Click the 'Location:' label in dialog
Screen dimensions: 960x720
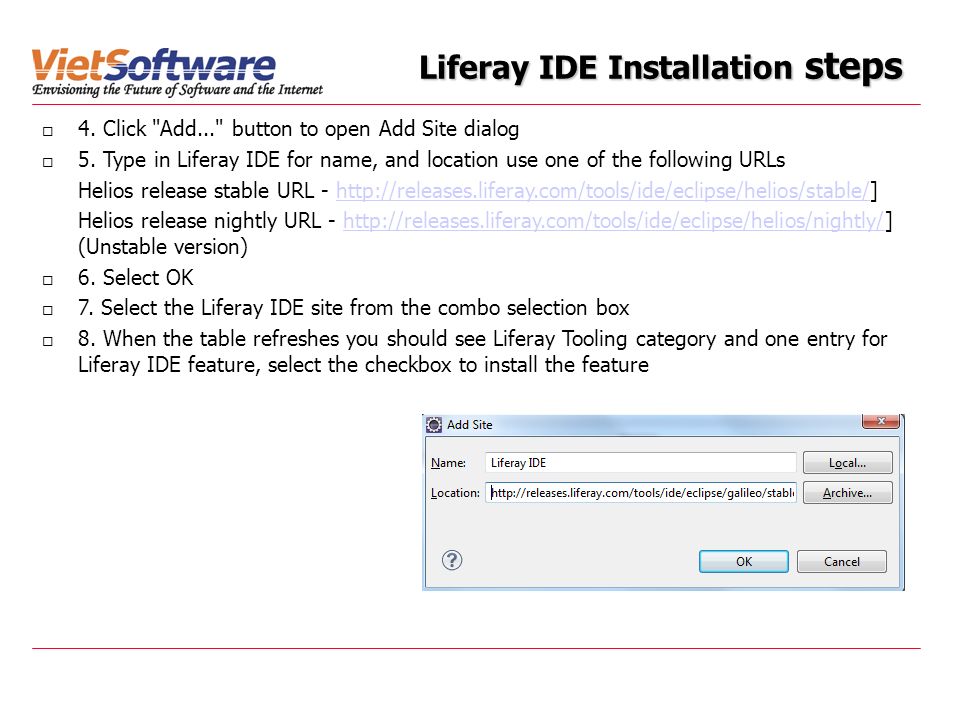tap(455, 493)
